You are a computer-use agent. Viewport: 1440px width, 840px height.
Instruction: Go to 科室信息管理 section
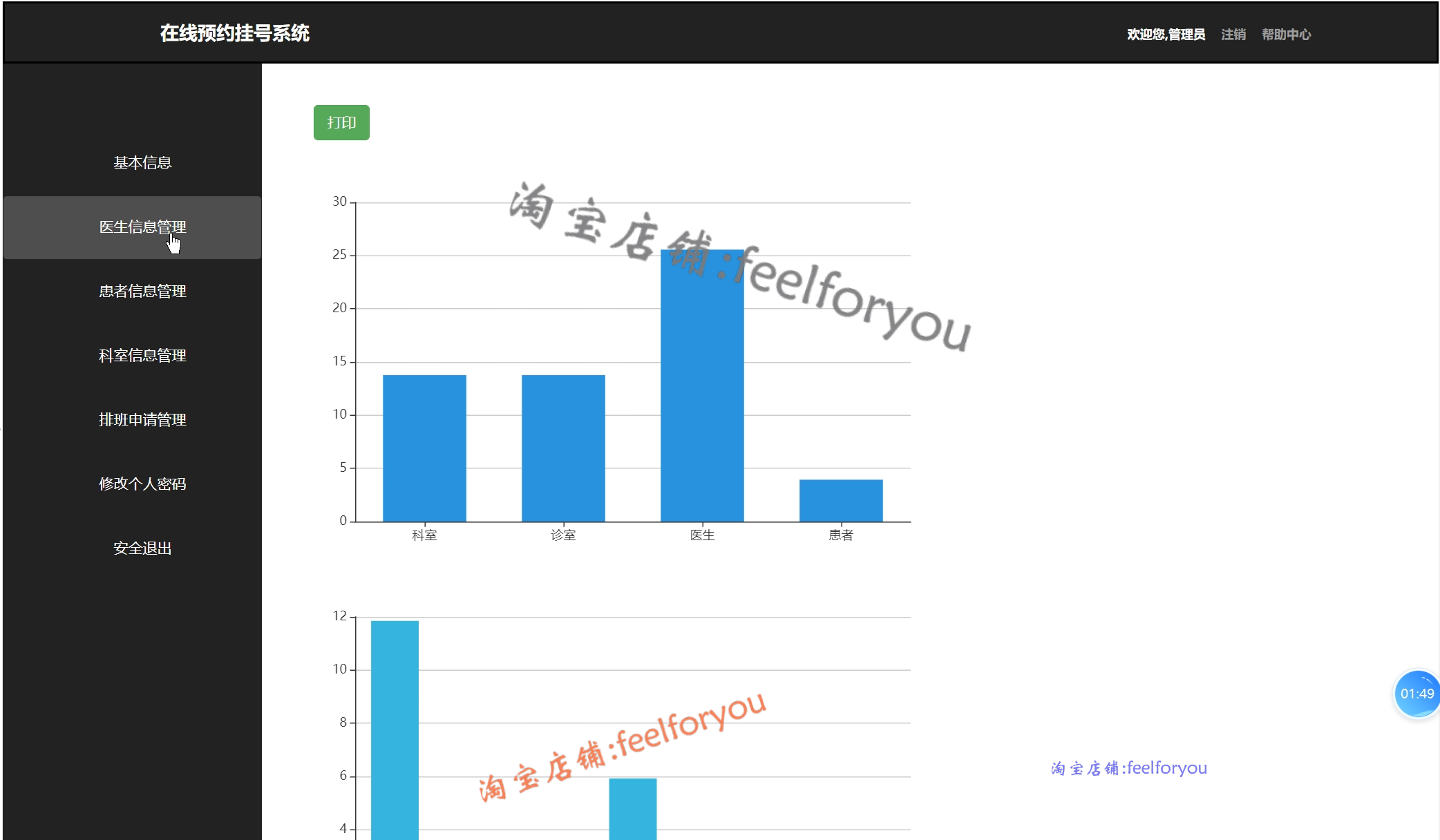tap(142, 356)
